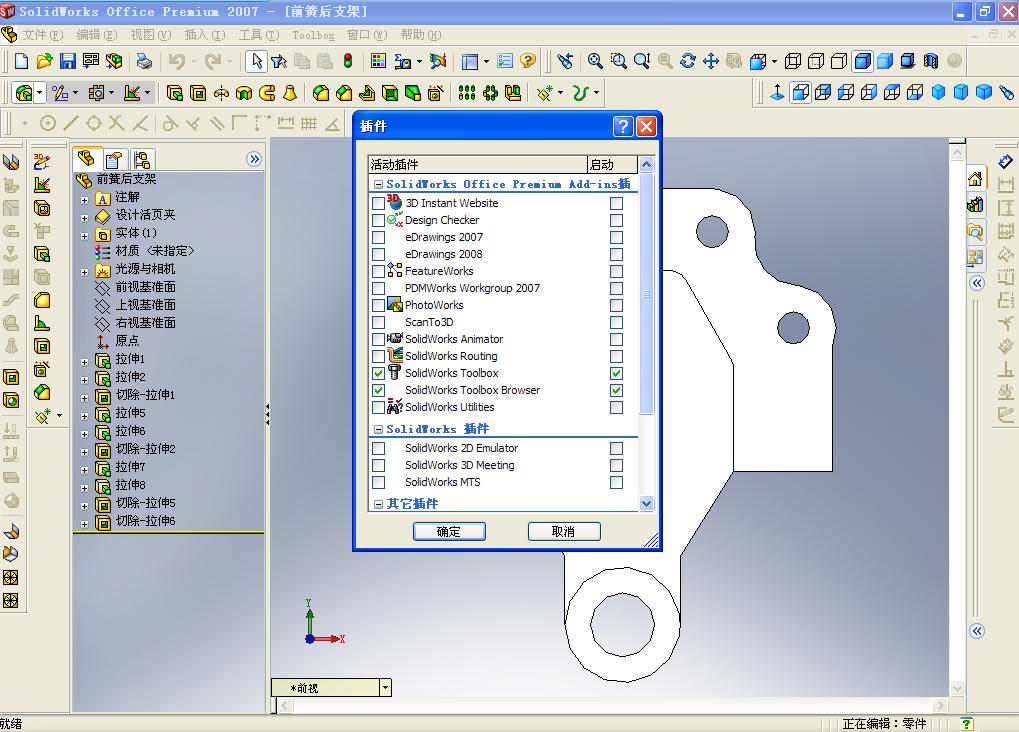Click the Open file folder icon
1019x732 pixels.
pos(44,61)
